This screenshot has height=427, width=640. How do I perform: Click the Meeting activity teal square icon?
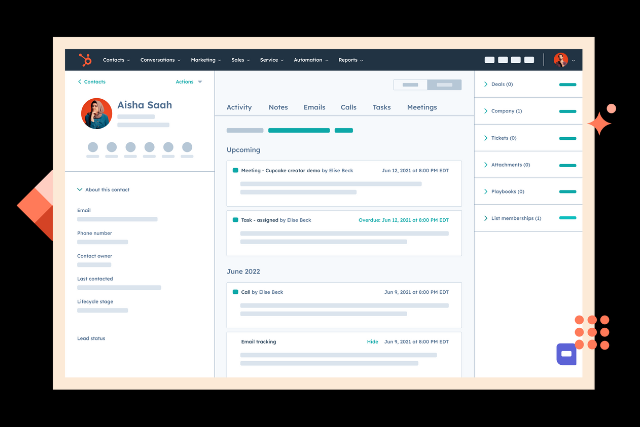click(235, 170)
